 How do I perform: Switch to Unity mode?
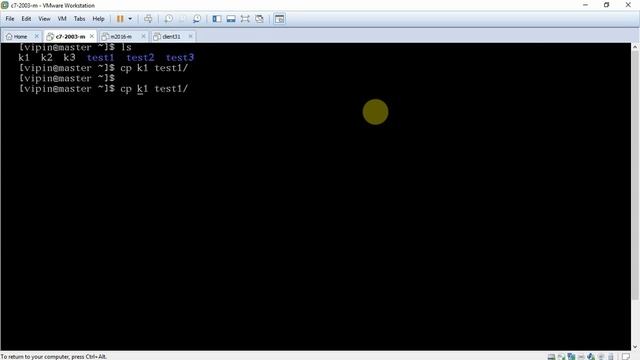(x=259, y=19)
